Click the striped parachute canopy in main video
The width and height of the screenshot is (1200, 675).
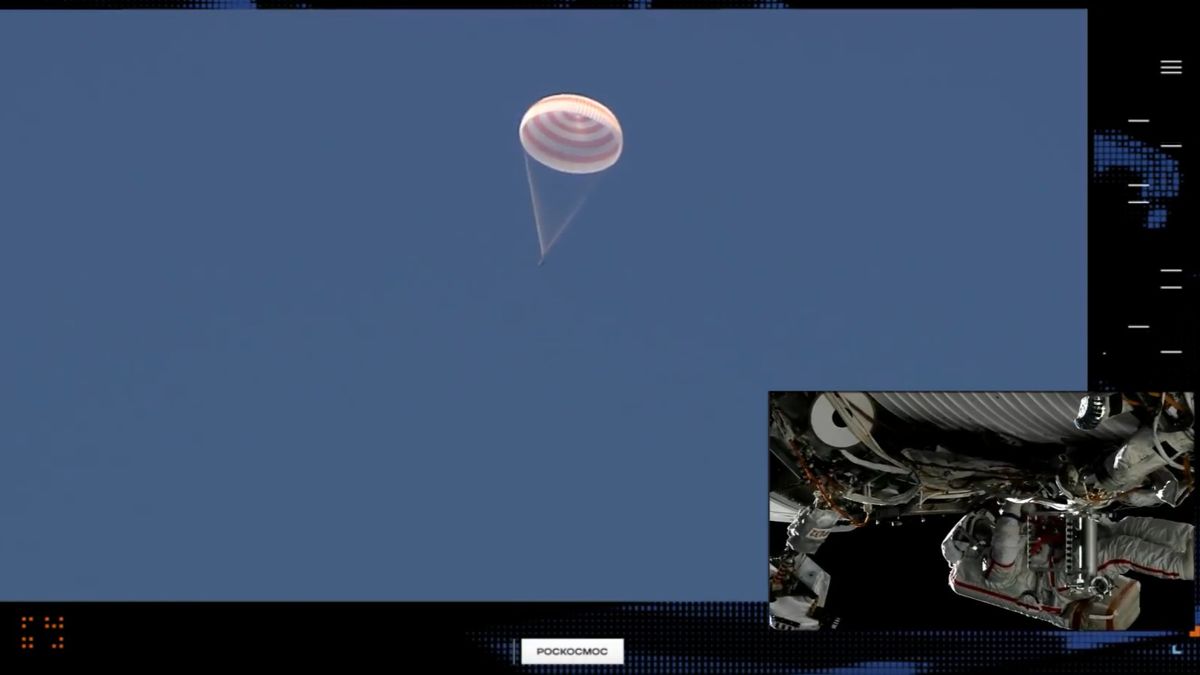(x=571, y=133)
